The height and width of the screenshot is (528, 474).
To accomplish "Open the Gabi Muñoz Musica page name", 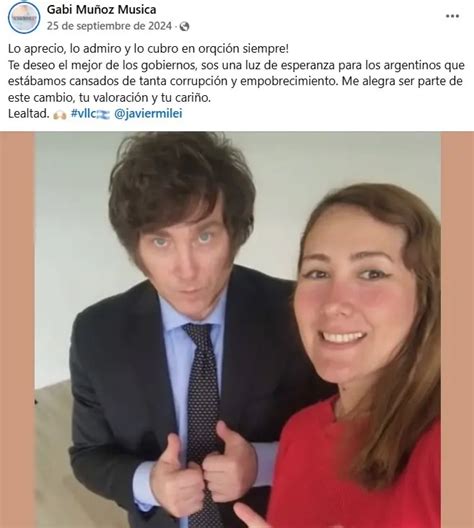I will coord(101,9).
